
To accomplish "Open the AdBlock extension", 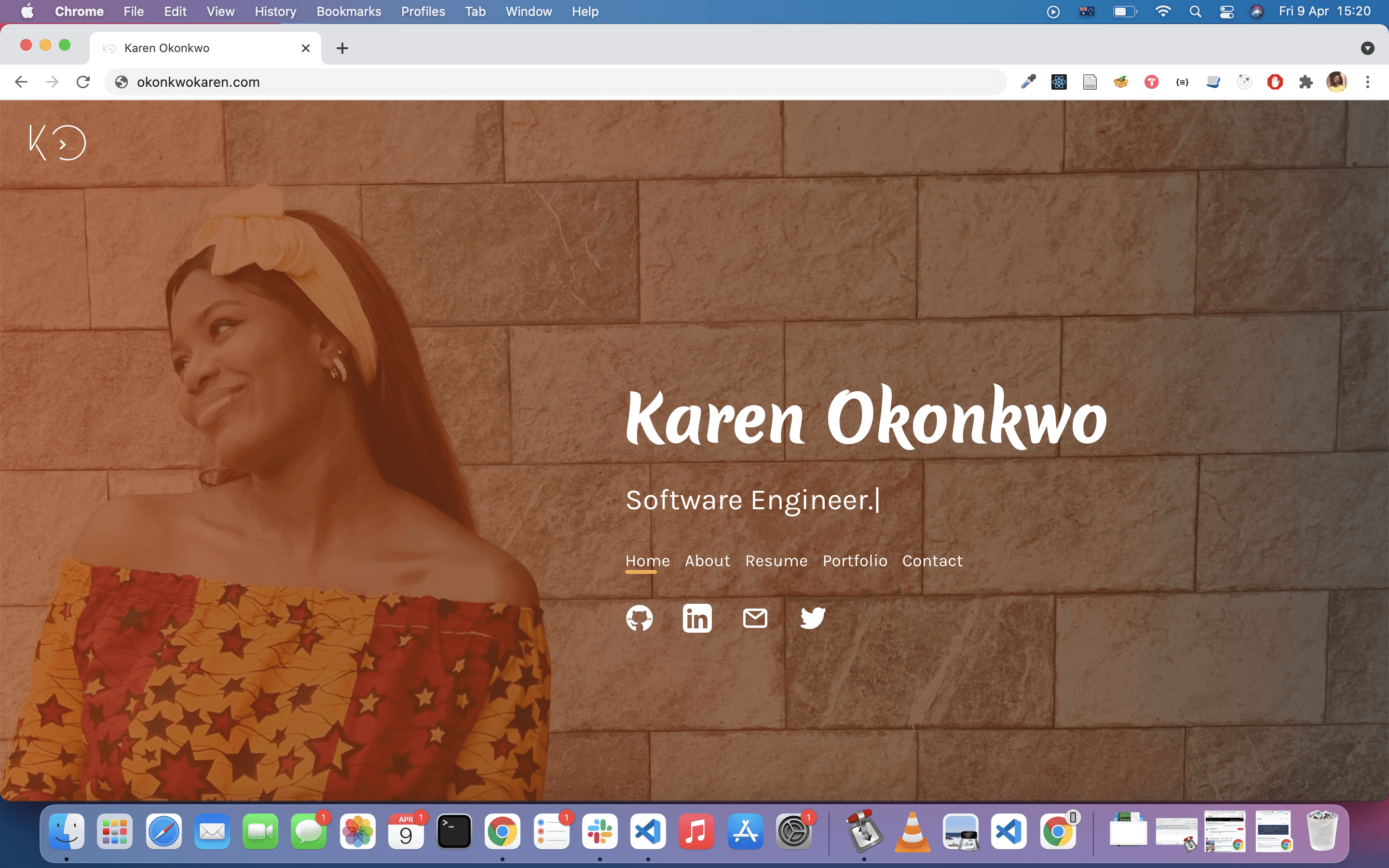I will coord(1275,82).
